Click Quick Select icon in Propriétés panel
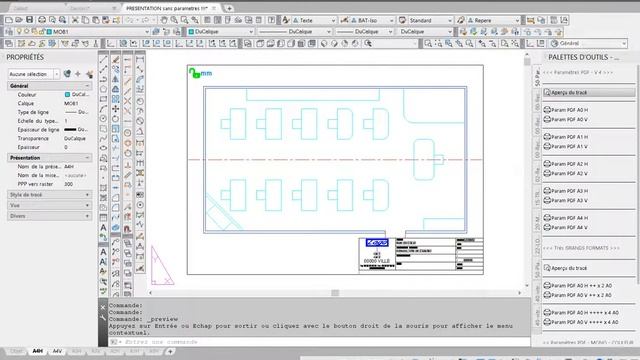 (x=89, y=74)
